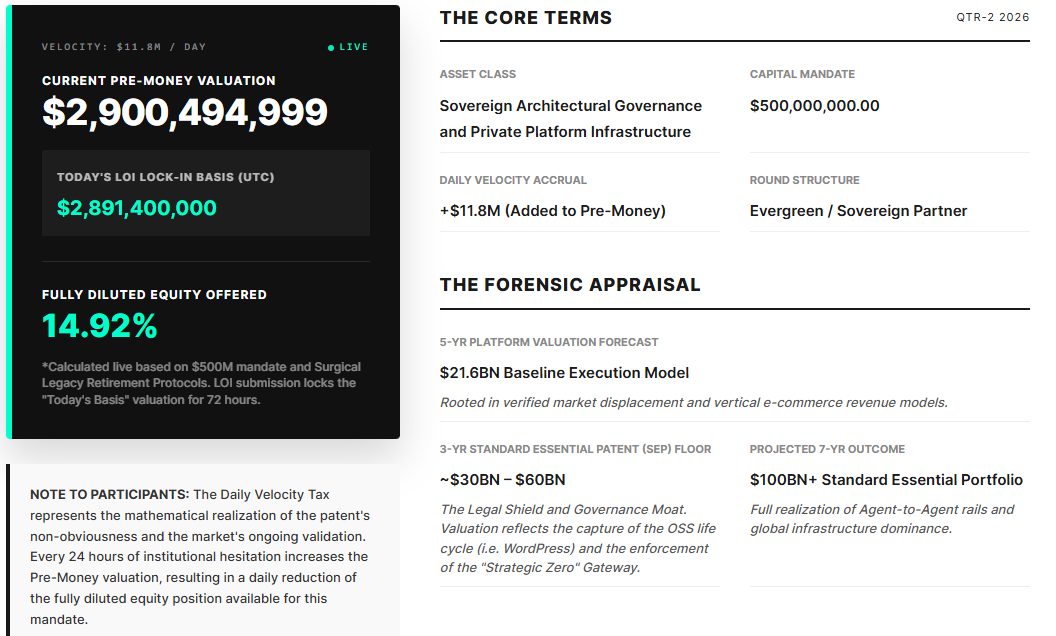Click the green LIVE status dot

coord(331,48)
